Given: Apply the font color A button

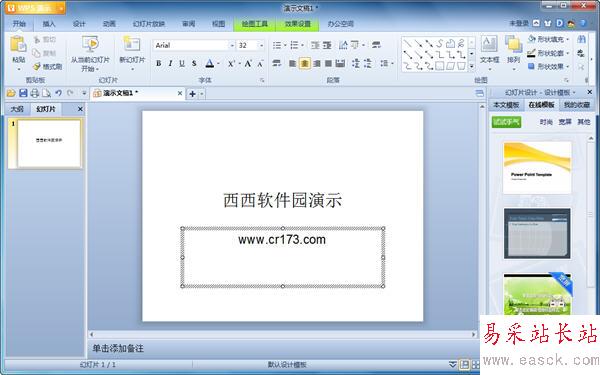Looking at the screenshot, I should 209,64.
